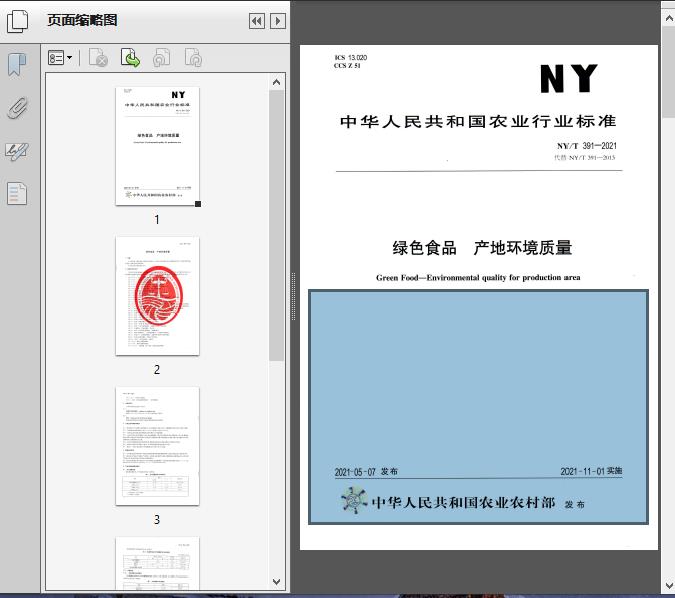This screenshot has width=675, height=598.
Task: Click the 页面缩略图 panel title
Action: point(82,20)
